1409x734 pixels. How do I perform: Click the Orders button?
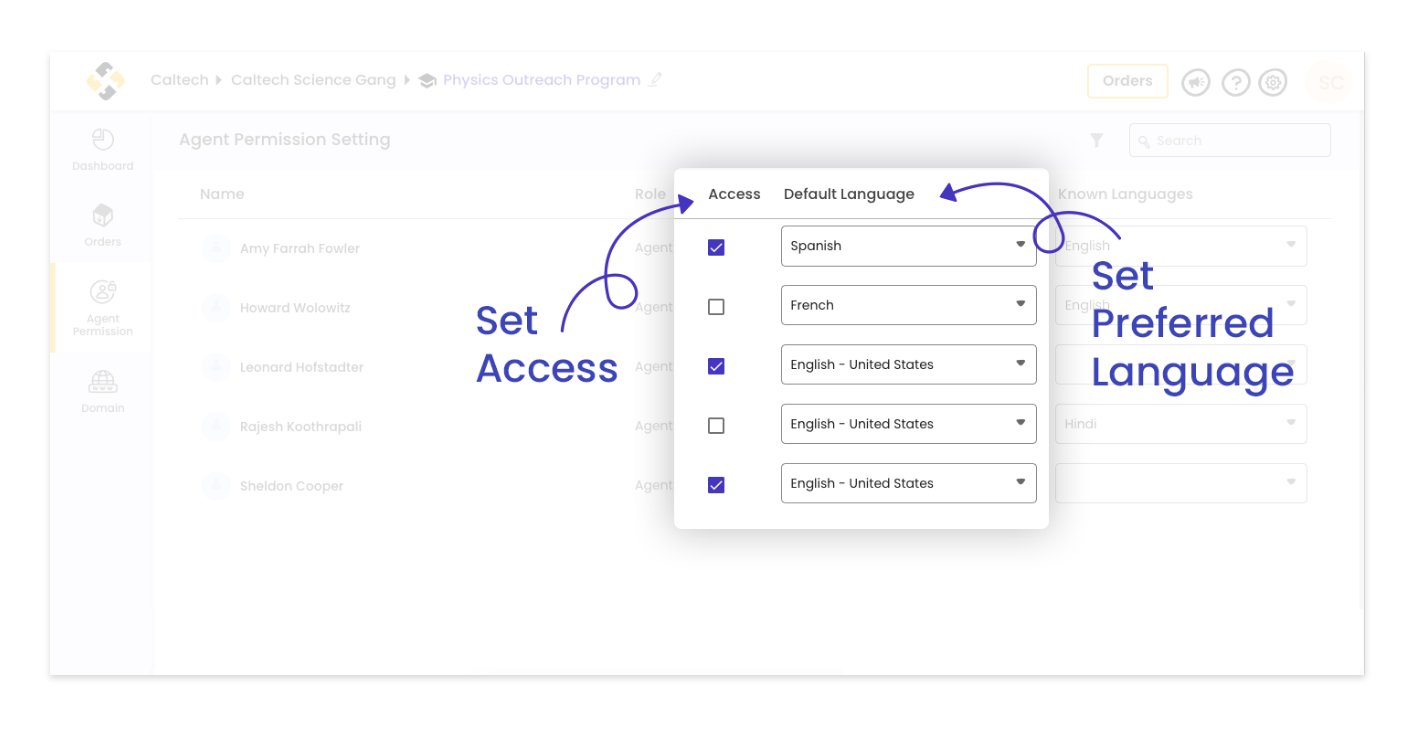tap(1127, 81)
